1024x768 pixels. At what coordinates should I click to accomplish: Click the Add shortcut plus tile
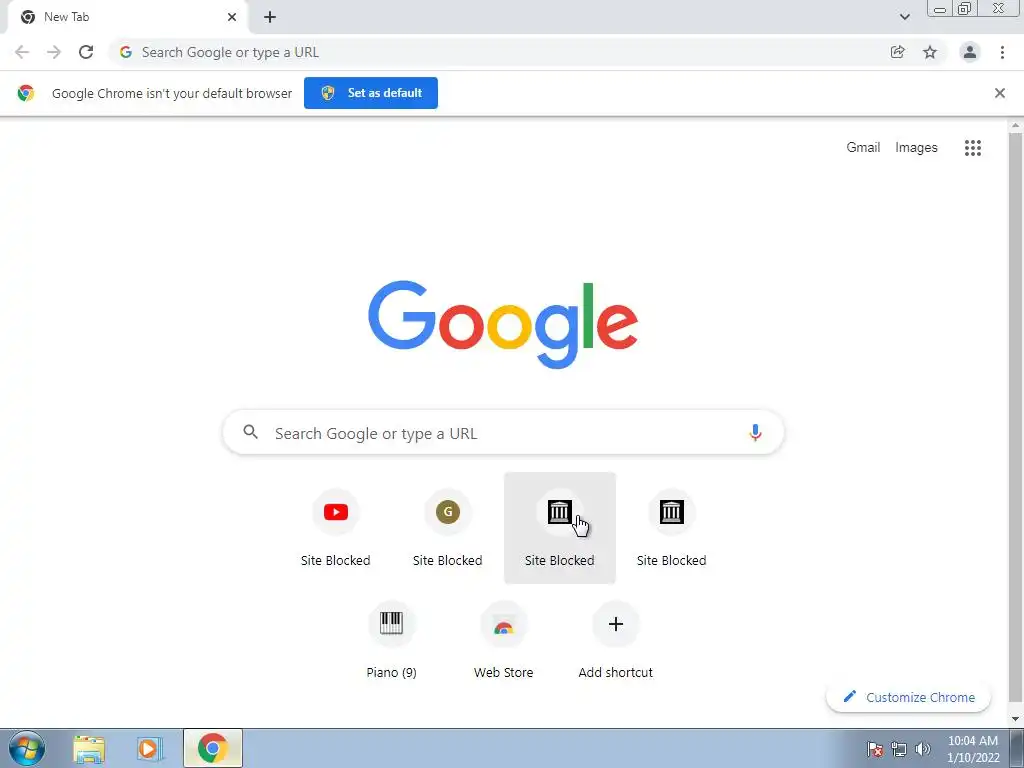pos(616,640)
